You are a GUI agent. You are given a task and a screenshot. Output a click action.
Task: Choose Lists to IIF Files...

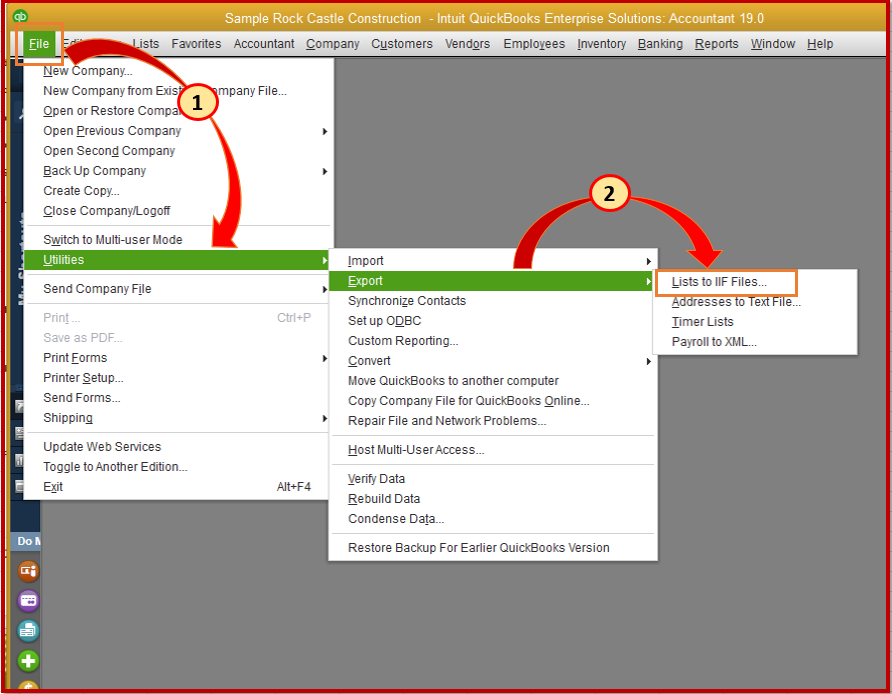coord(719,282)
